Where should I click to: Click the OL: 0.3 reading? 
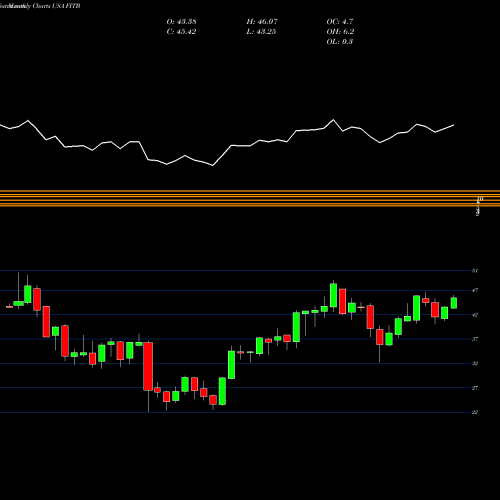tap(340, 42)
